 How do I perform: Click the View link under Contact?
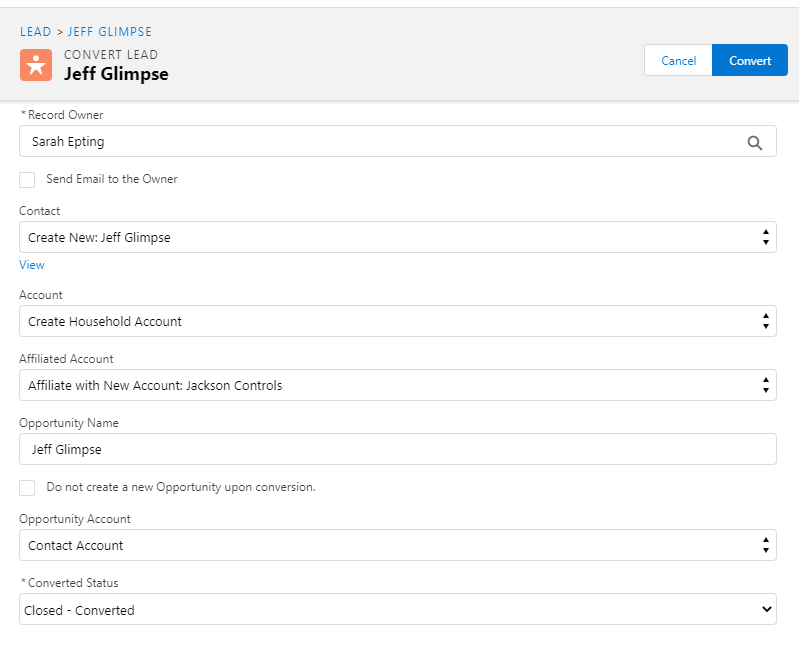tap(32, 265)
